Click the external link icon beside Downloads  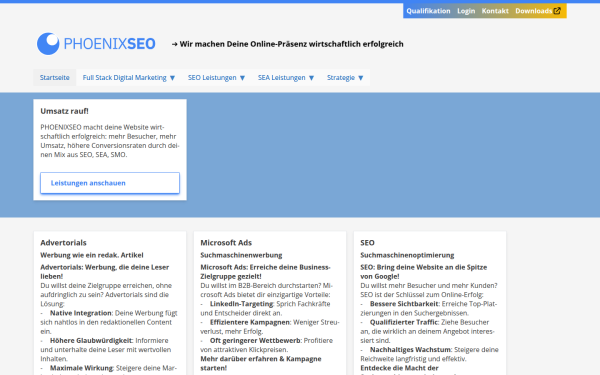tap(558, 11)
